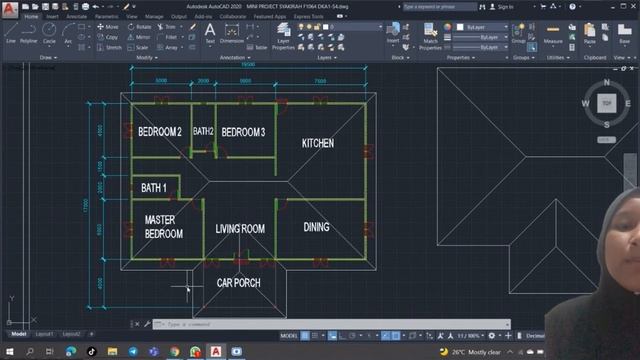Click the object color wheel swatch

pyautogui.click(x=447, y=27)
